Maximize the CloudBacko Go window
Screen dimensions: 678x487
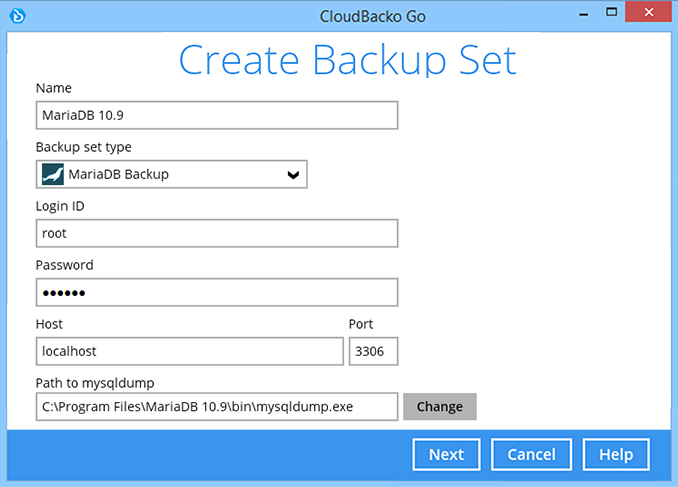pyautogui.click(x=611, y=12)
